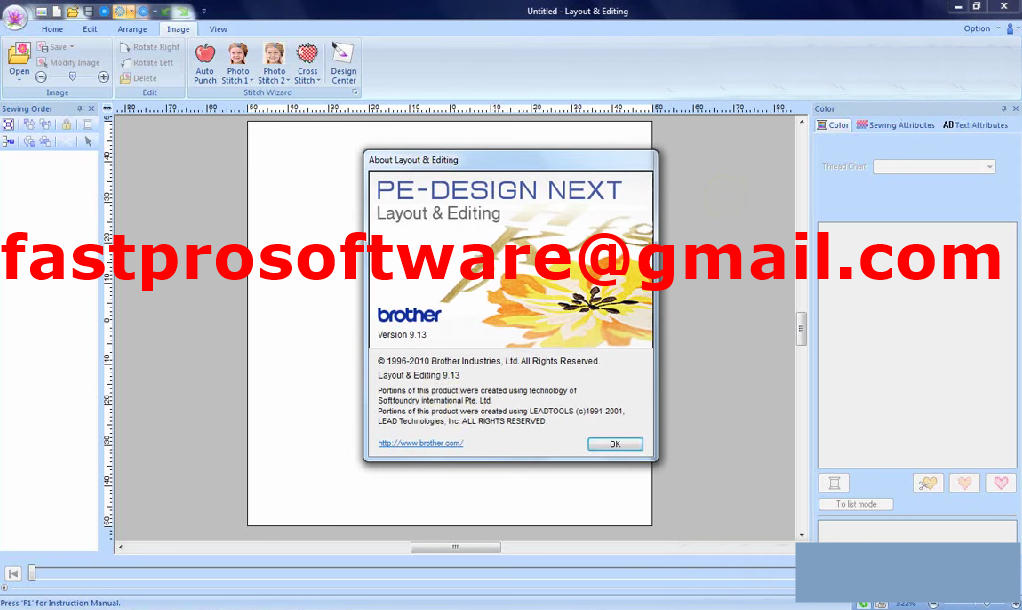
Task: Click the arrow pointer icon in the Sewing Order panel
Action: pyautogui.click(x=88, y=141)
